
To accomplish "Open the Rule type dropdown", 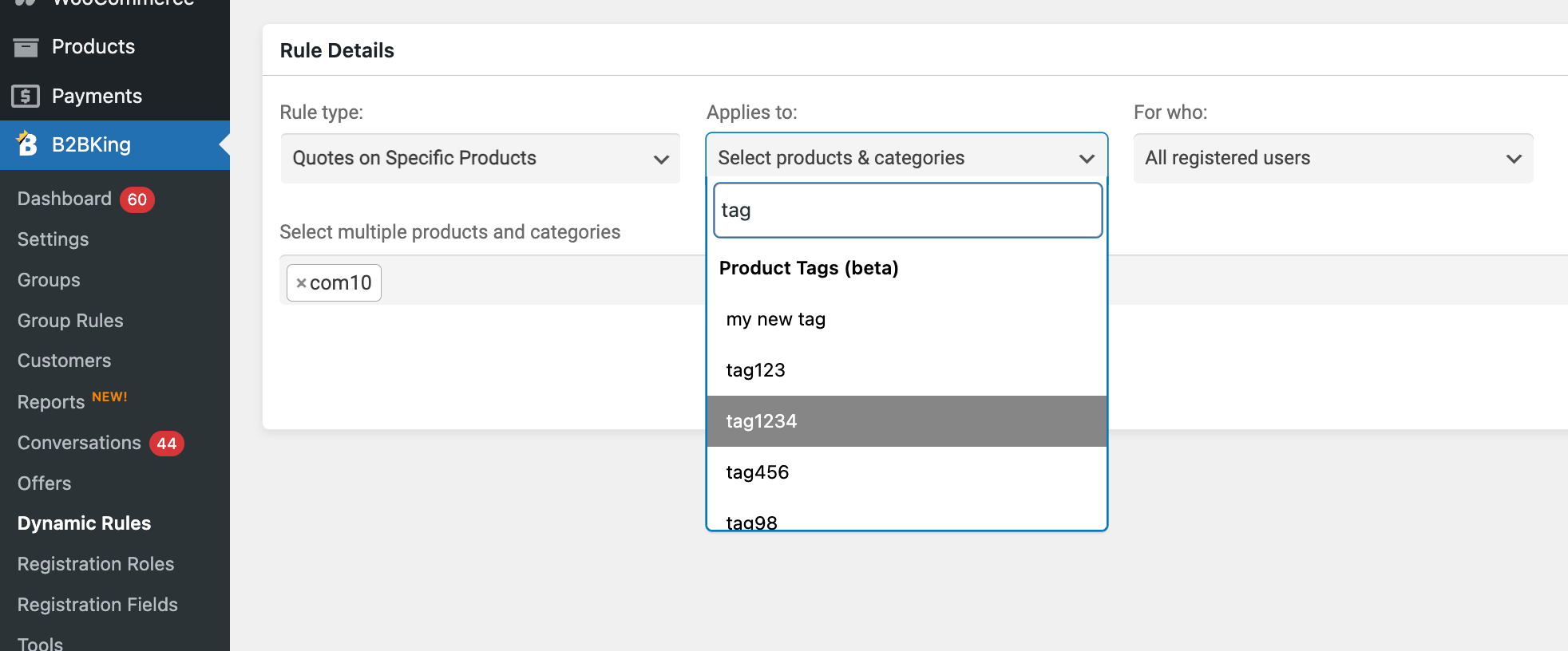I will (480, 158).
